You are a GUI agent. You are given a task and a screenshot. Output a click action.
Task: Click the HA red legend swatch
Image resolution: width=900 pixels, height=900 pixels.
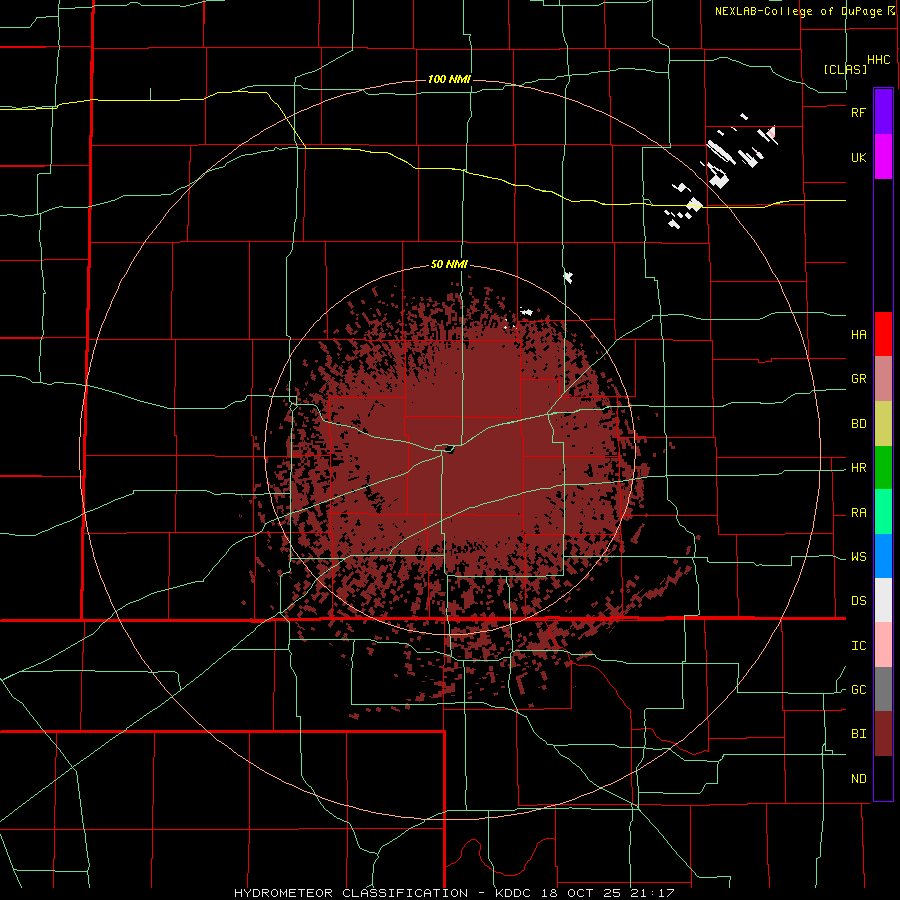(883, 334)
